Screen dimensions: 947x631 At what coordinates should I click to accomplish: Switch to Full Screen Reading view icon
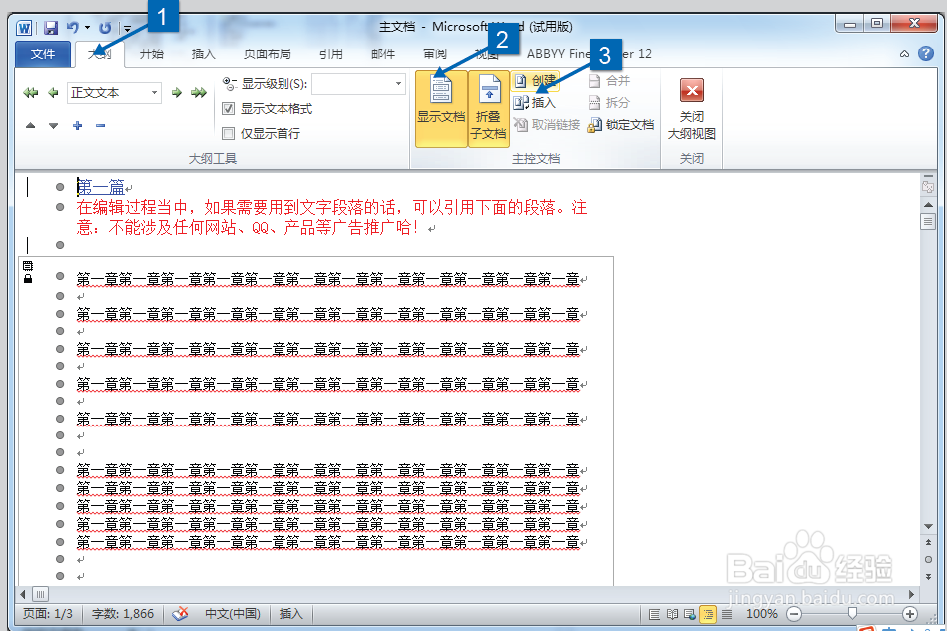point(672,614)
